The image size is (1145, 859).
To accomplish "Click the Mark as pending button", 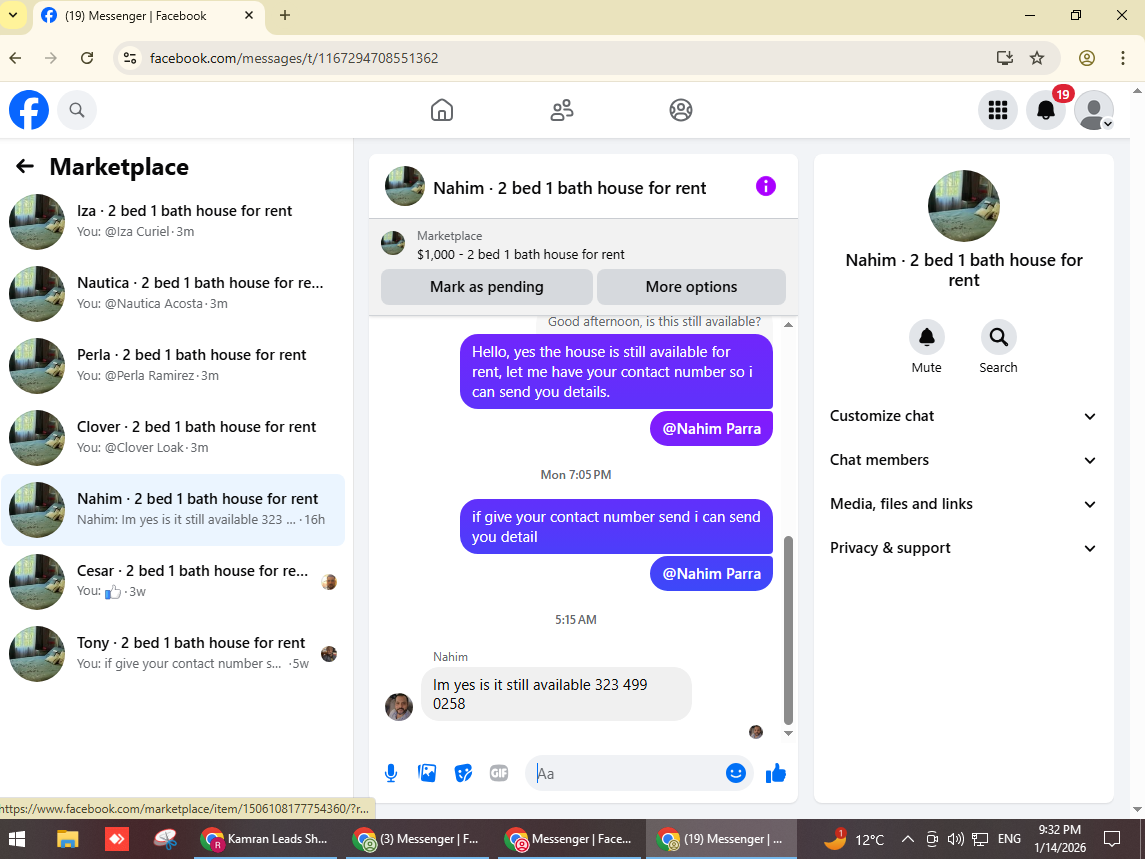I will (486, 287).
